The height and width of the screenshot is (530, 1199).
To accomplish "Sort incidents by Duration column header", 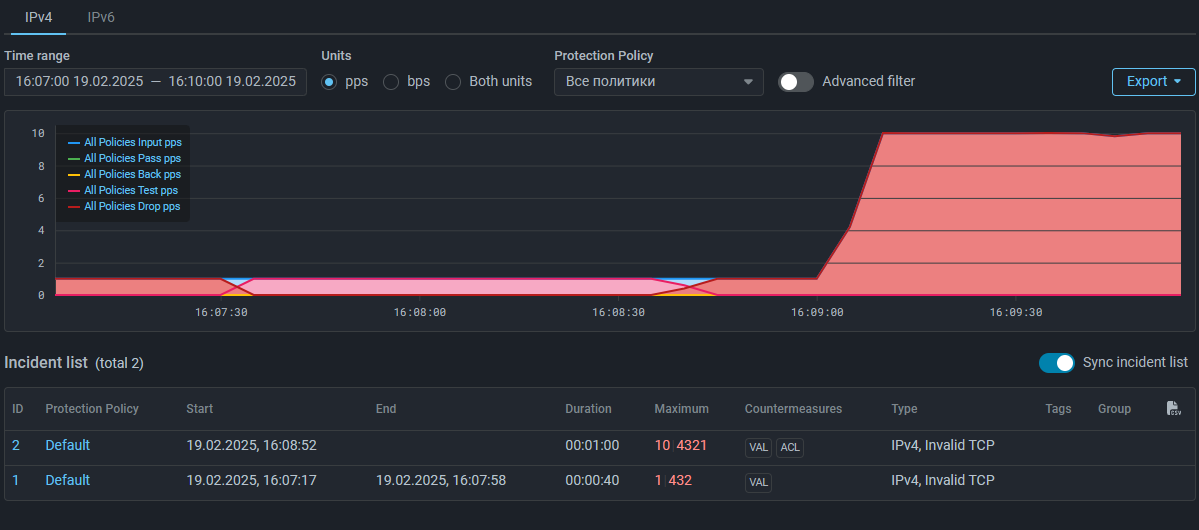I will point(588,409).
